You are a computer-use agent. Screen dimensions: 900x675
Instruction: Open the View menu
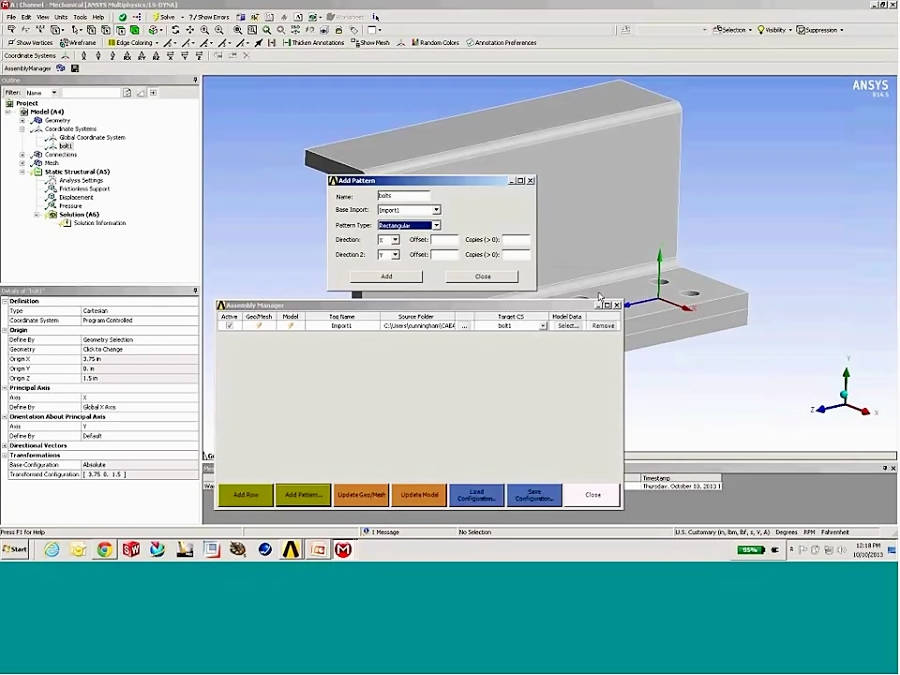click(42, 17)
